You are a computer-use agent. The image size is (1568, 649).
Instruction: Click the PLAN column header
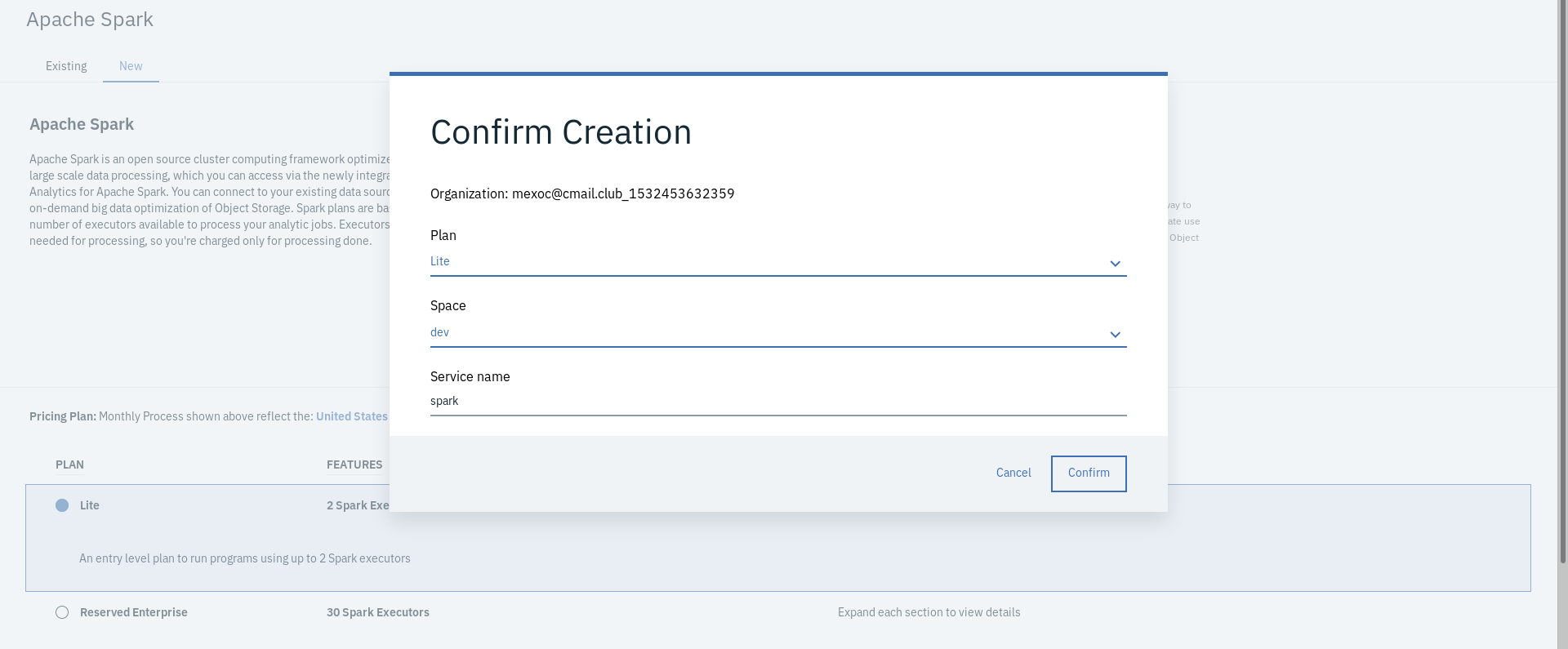[69, 465]
